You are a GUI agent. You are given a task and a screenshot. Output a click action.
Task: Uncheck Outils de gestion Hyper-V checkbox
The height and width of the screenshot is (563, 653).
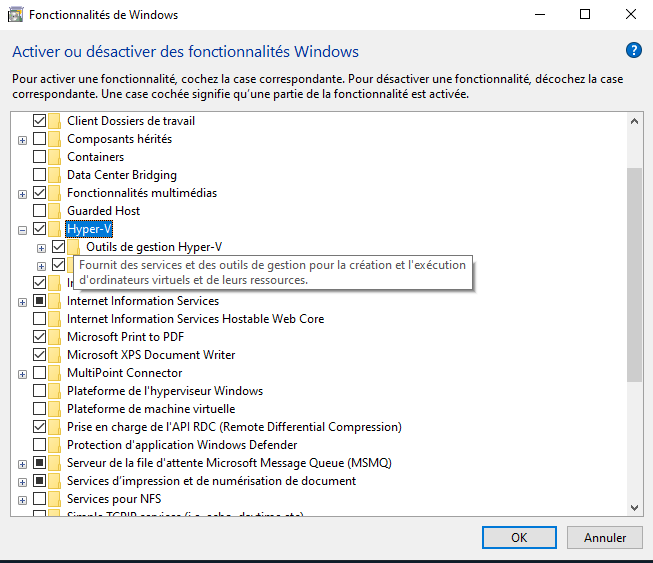(x=58, y=247)
